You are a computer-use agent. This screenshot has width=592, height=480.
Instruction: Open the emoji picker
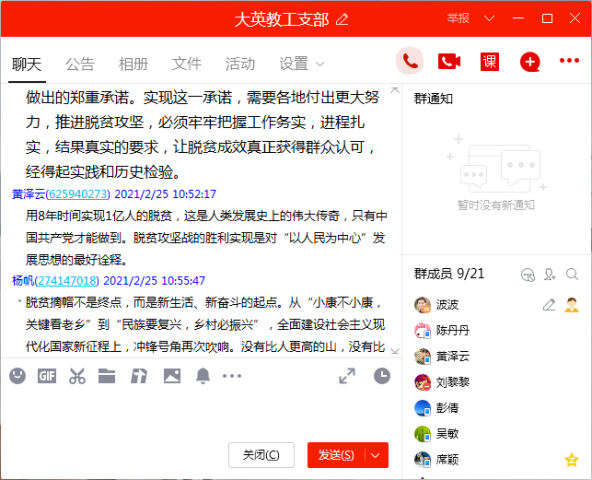pyautogui.click(x=17, y=376)
